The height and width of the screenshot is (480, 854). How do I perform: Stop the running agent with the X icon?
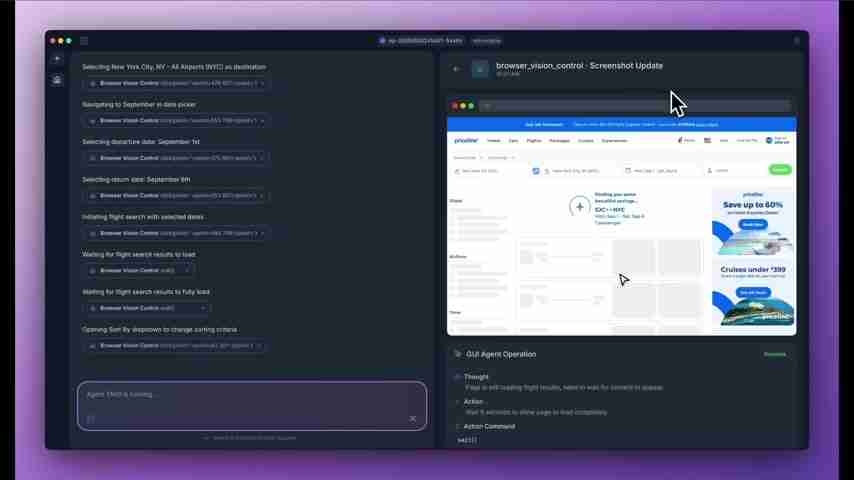(412, 418)
